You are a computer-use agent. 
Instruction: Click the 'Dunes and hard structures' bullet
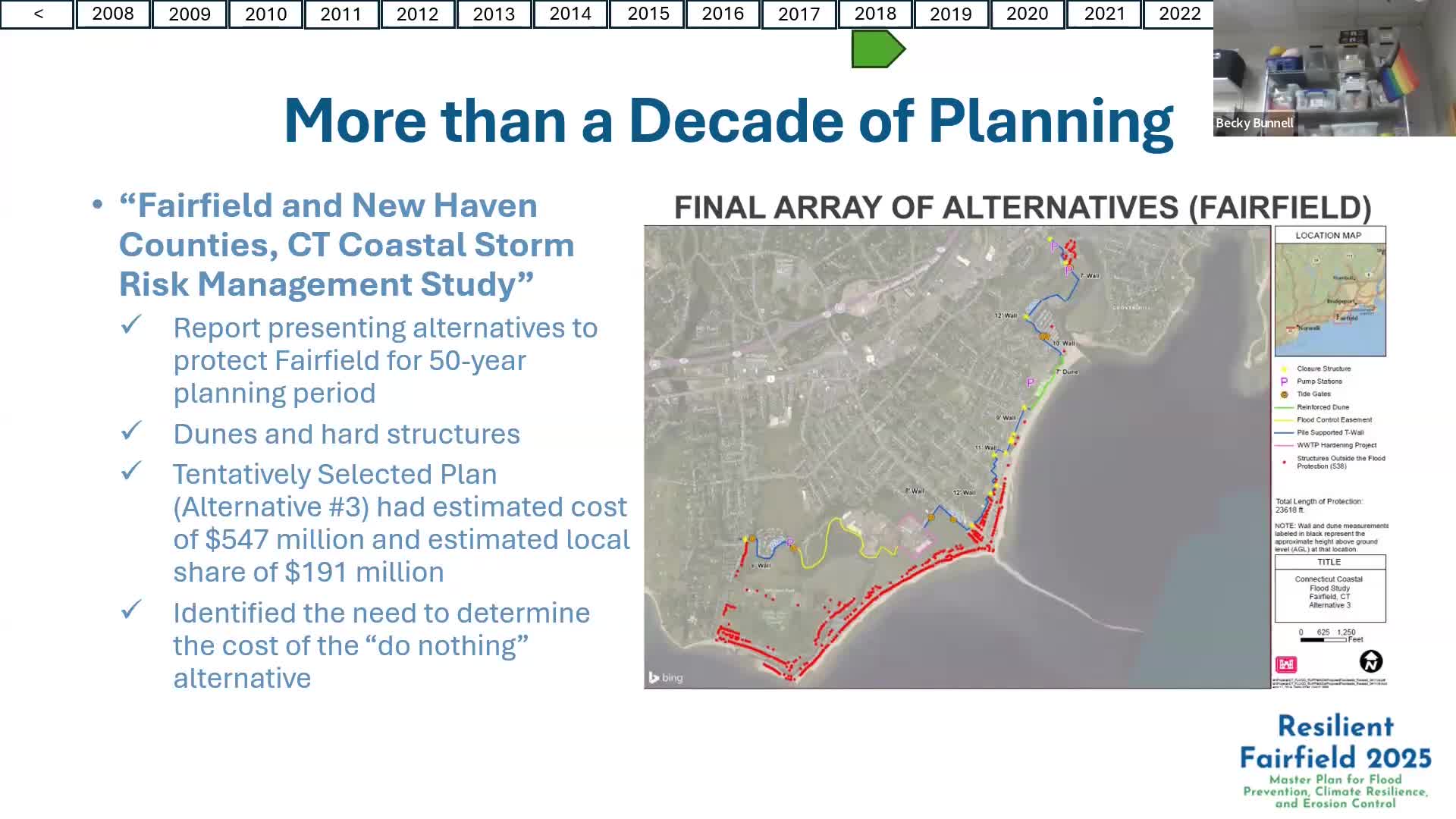point(347,434)
